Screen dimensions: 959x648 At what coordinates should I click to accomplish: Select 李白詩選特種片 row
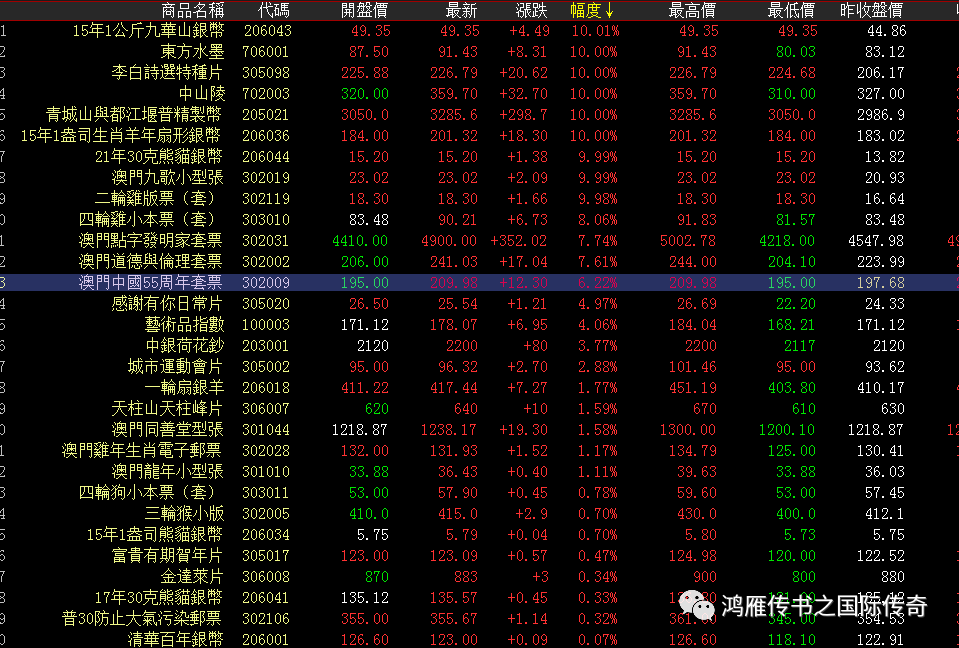tap(480, 73)
